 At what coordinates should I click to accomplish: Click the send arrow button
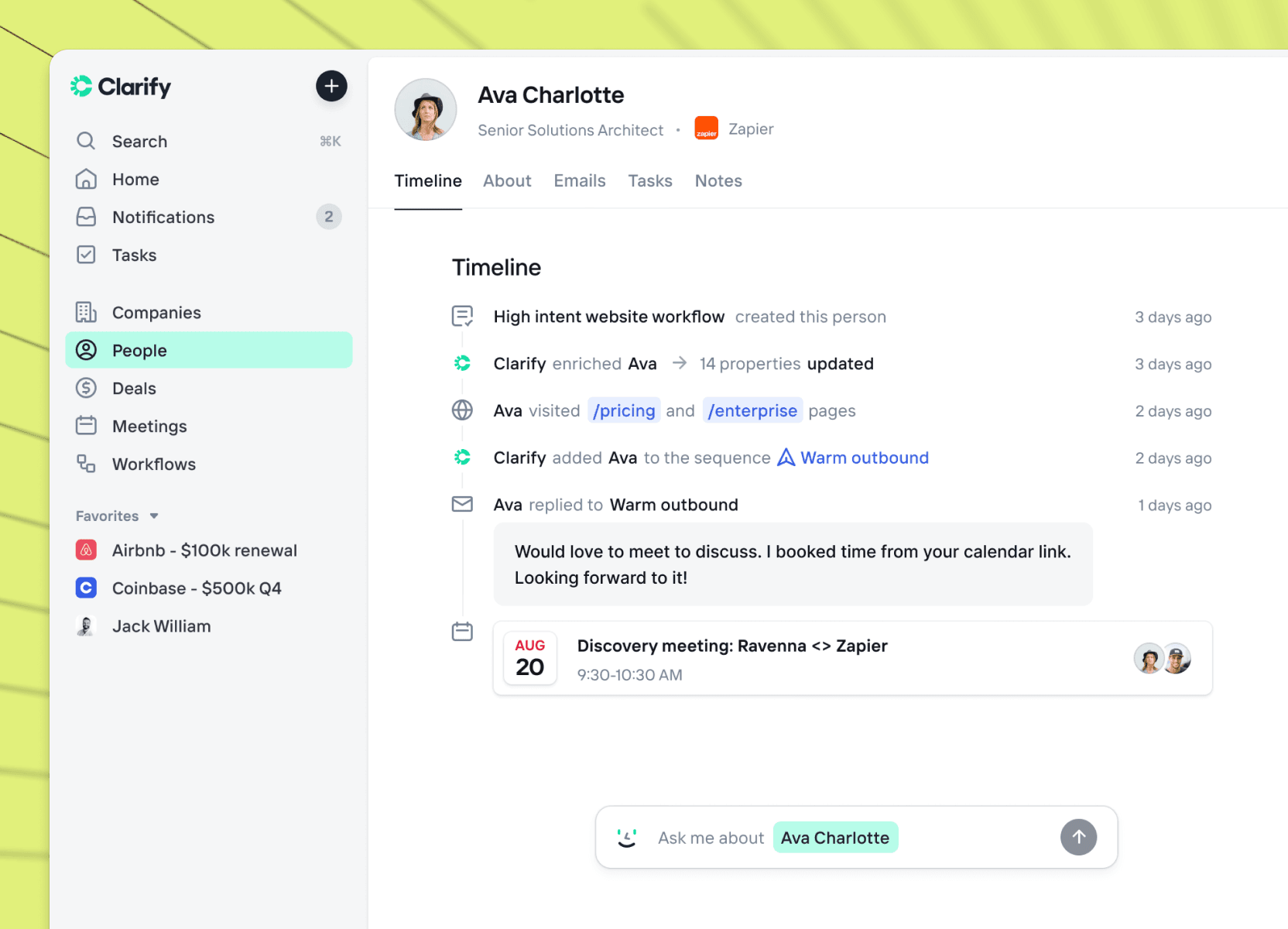coord(1078,838)
